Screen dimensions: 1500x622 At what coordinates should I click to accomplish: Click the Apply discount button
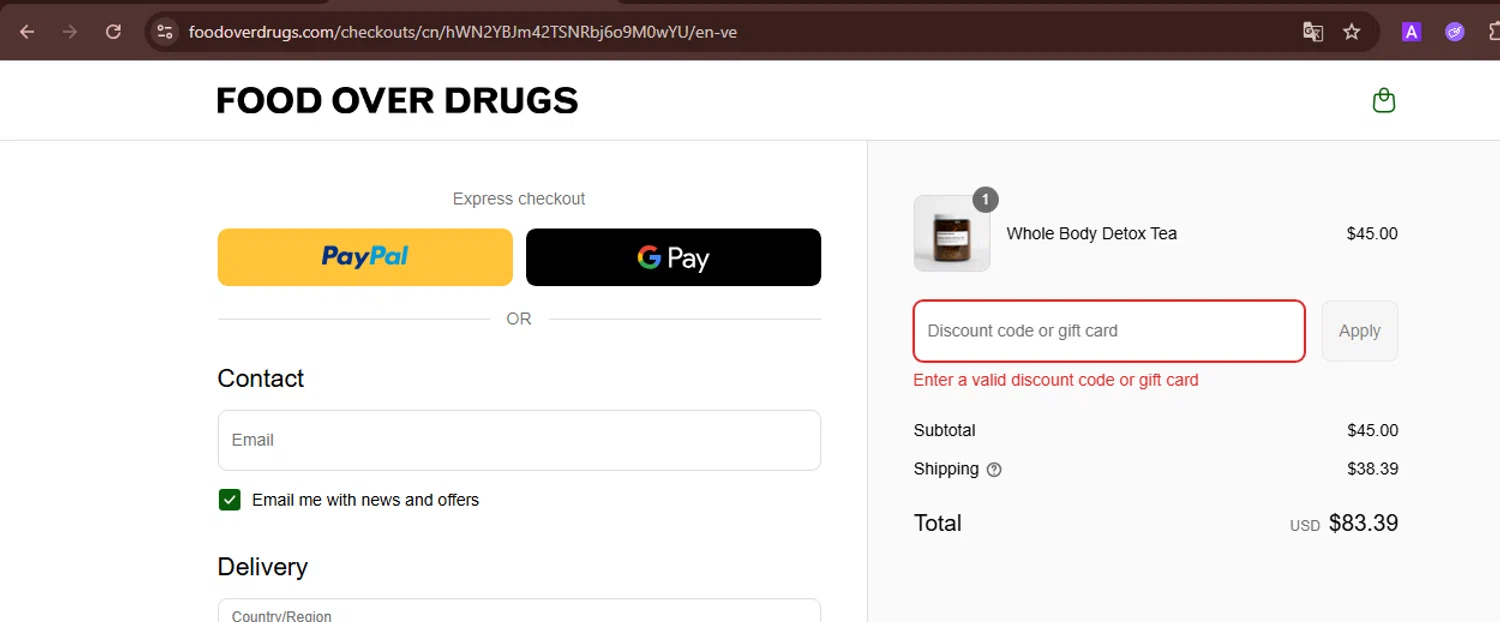click(x=1360, y=331)
